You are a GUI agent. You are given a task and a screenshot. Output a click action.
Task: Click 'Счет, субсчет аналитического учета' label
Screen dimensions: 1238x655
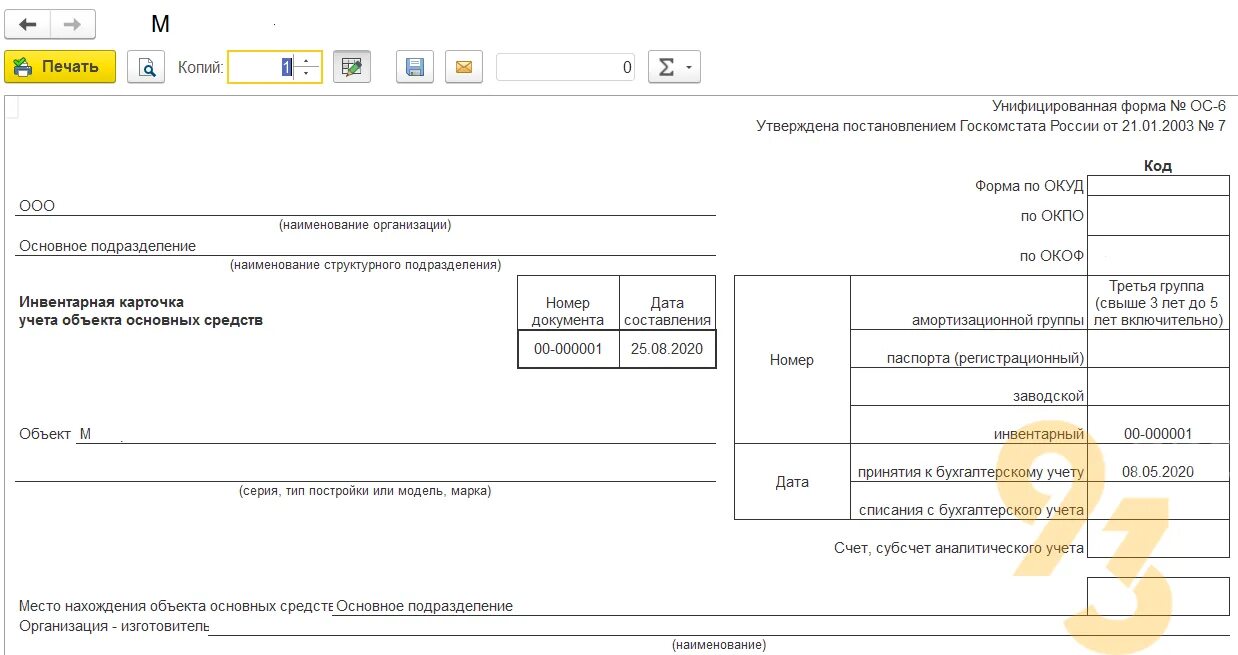coord(959,548)
